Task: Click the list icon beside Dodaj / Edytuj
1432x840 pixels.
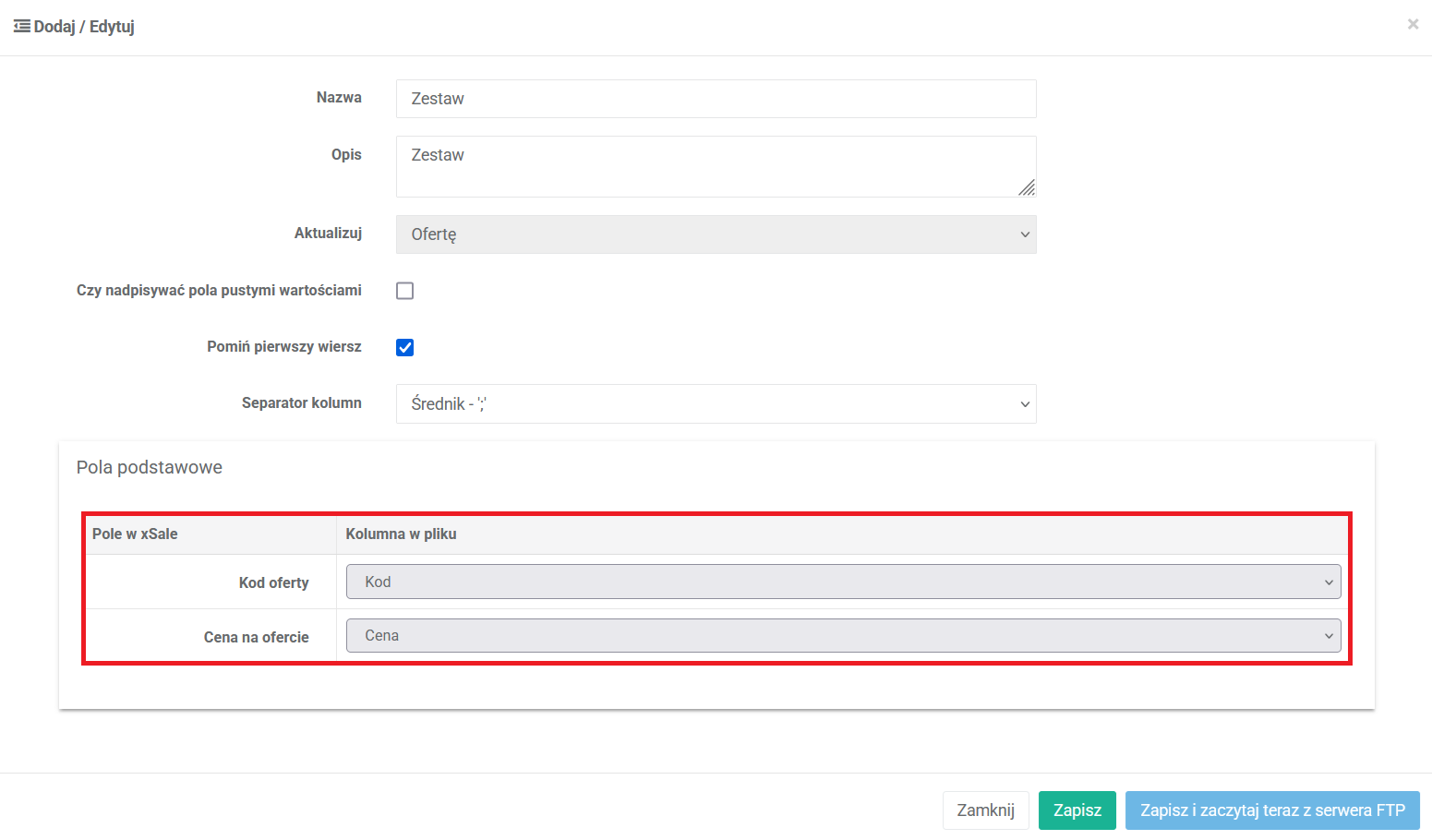Action: tap(22, 27)
